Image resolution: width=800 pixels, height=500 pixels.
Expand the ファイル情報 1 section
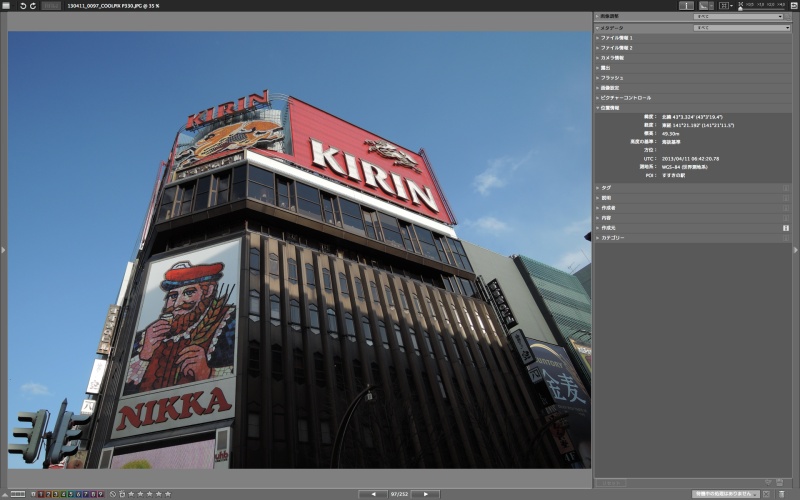(x=617, y=38)
